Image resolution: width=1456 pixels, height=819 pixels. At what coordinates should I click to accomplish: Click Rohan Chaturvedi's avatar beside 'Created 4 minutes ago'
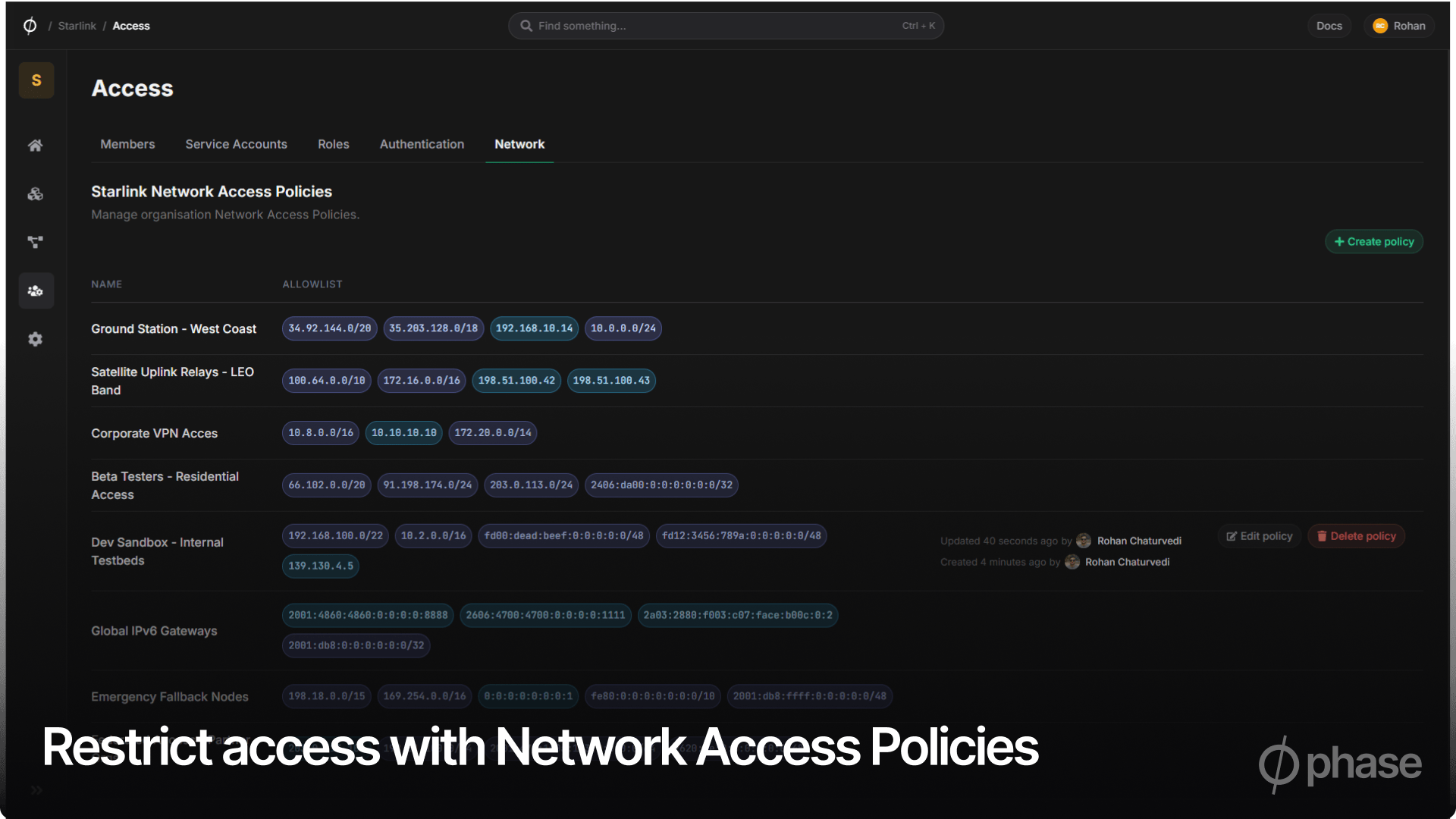tap(1072, 562)
